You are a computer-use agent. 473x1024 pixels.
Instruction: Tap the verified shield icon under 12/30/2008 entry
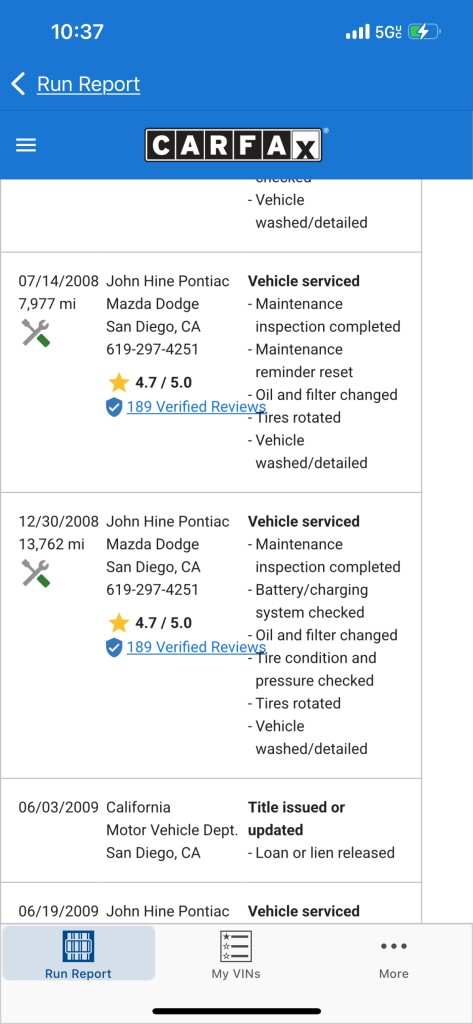pos(114,648)
